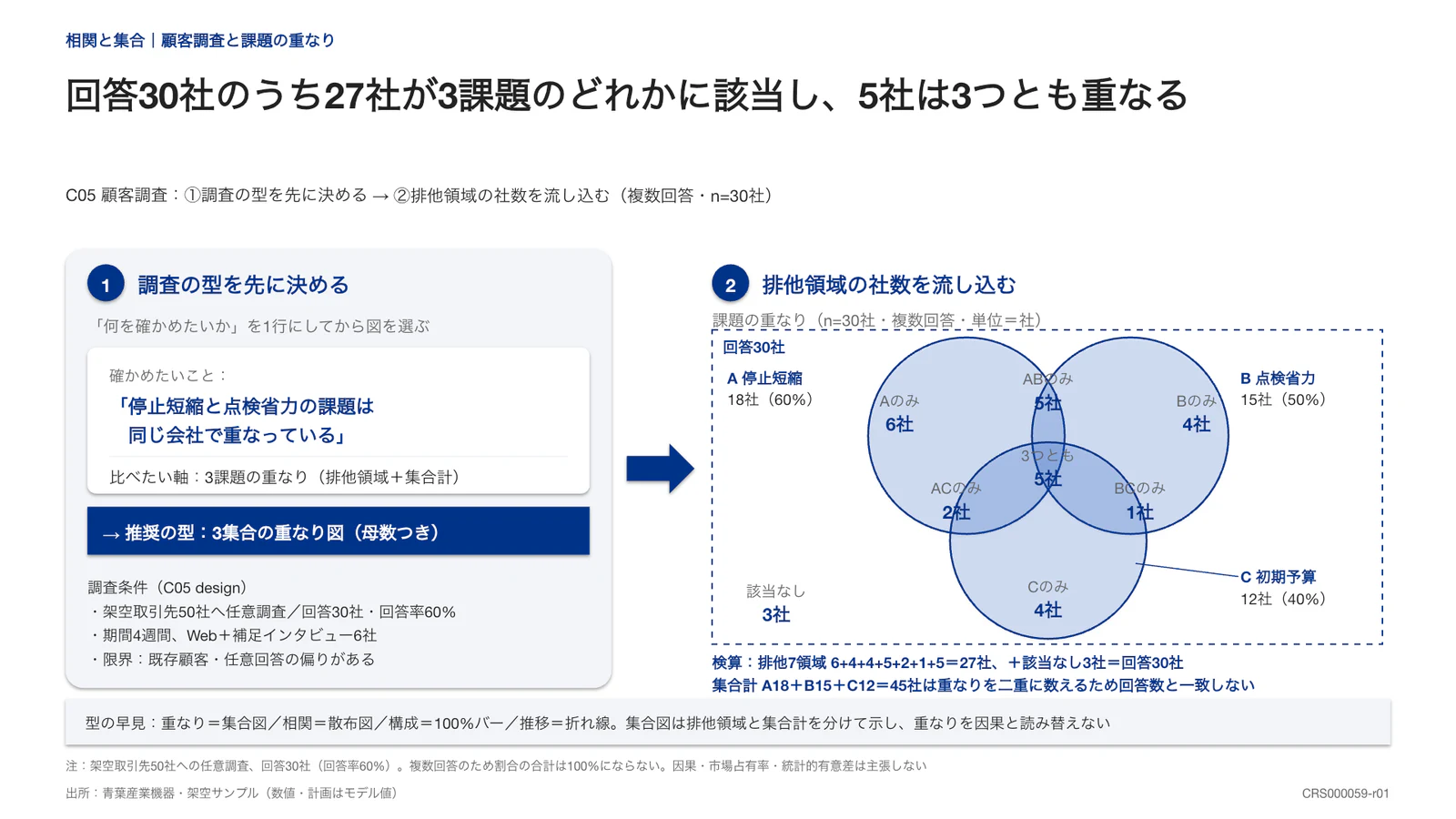
Task: Click the 'BCのみ' region value '1社'
Action: 1139,512
